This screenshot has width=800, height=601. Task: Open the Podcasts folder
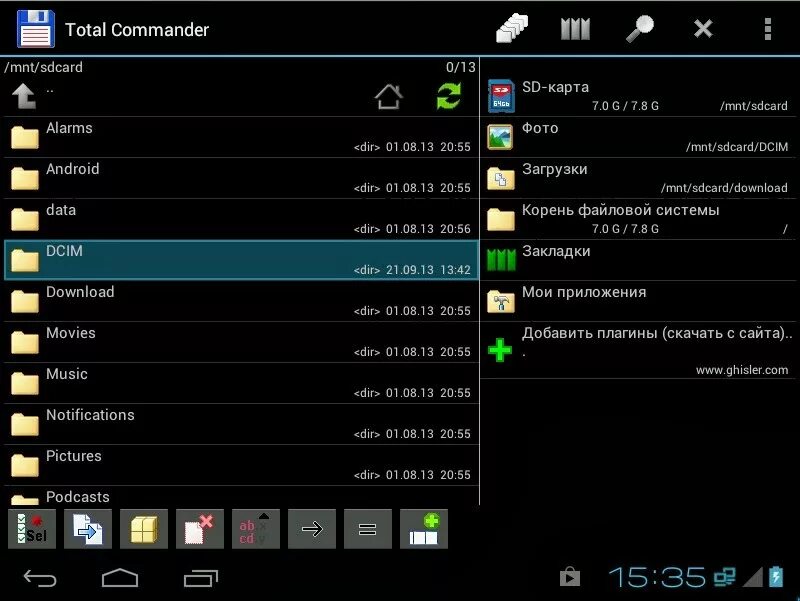coord(241,496)
